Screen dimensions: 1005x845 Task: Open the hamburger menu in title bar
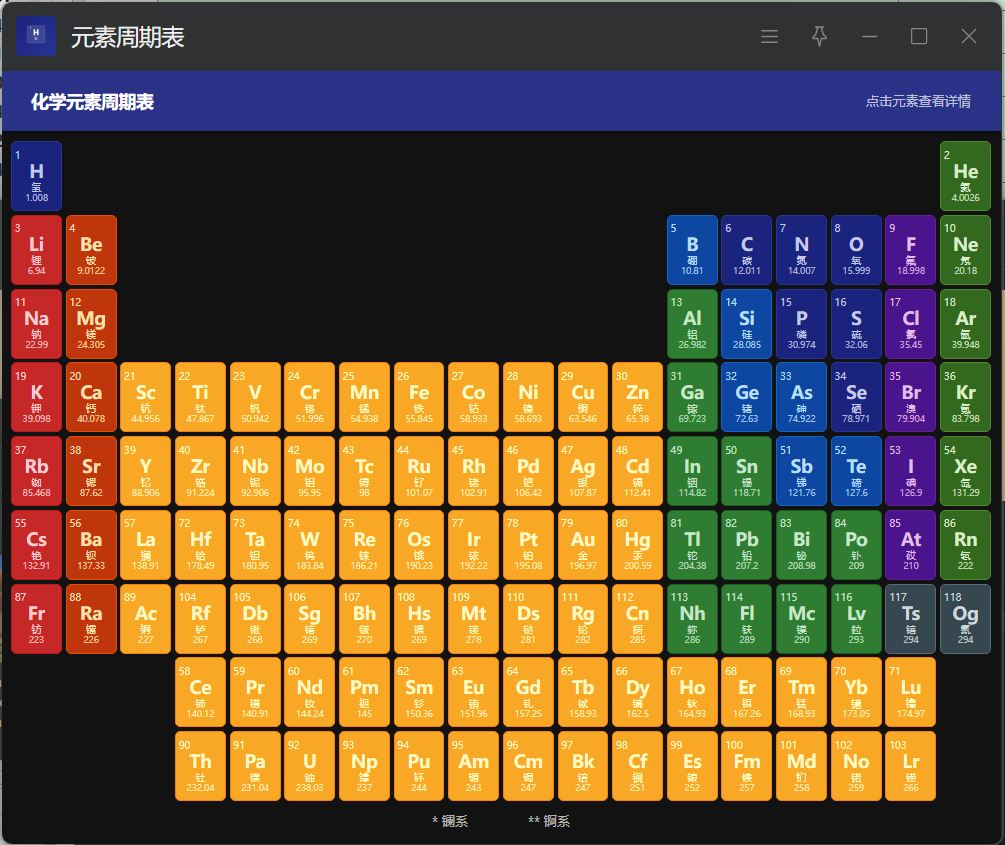(x=769, y=37)
